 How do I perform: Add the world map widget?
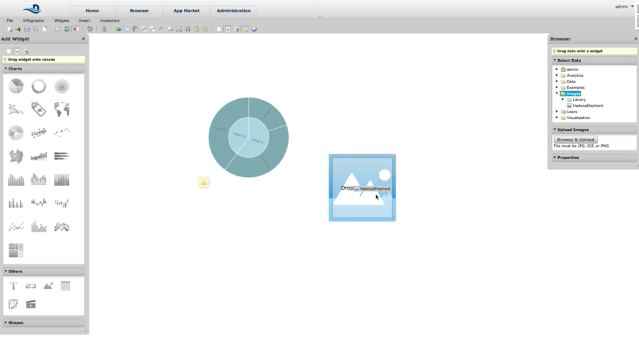62,109
